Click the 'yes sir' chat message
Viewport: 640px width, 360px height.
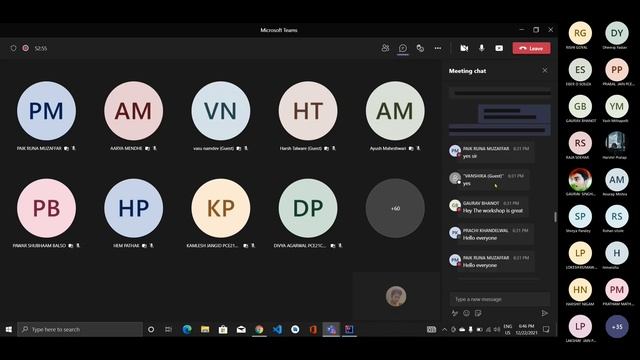coord(470,156)
